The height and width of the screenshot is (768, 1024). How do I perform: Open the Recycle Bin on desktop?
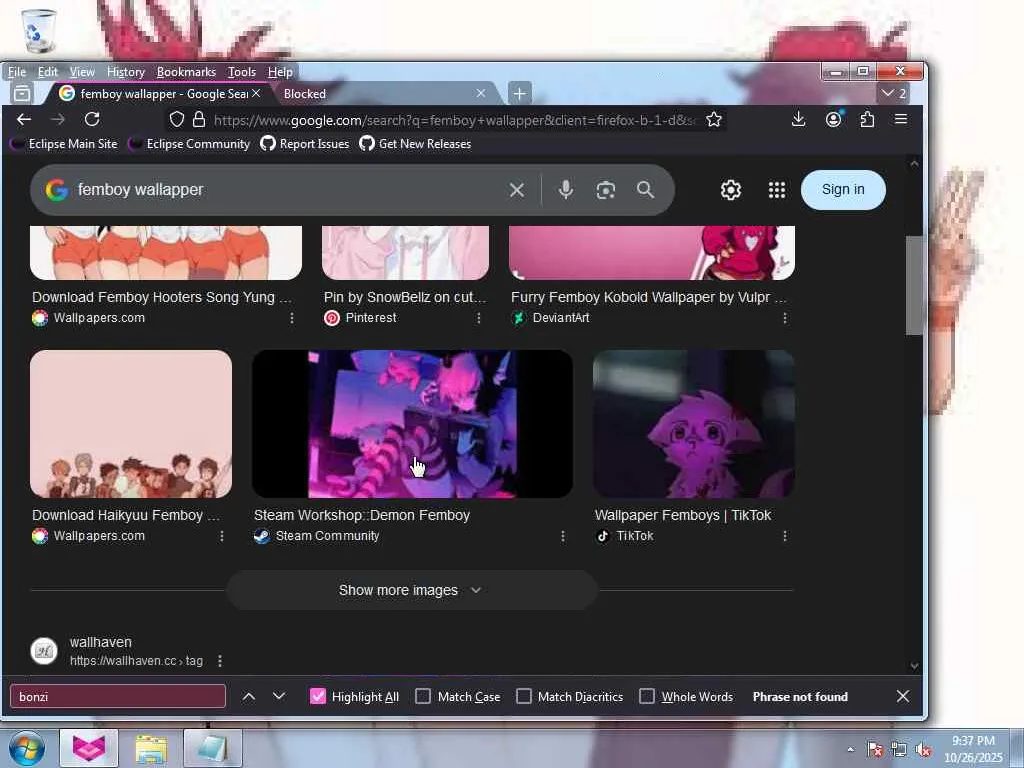tap(39, 31)
